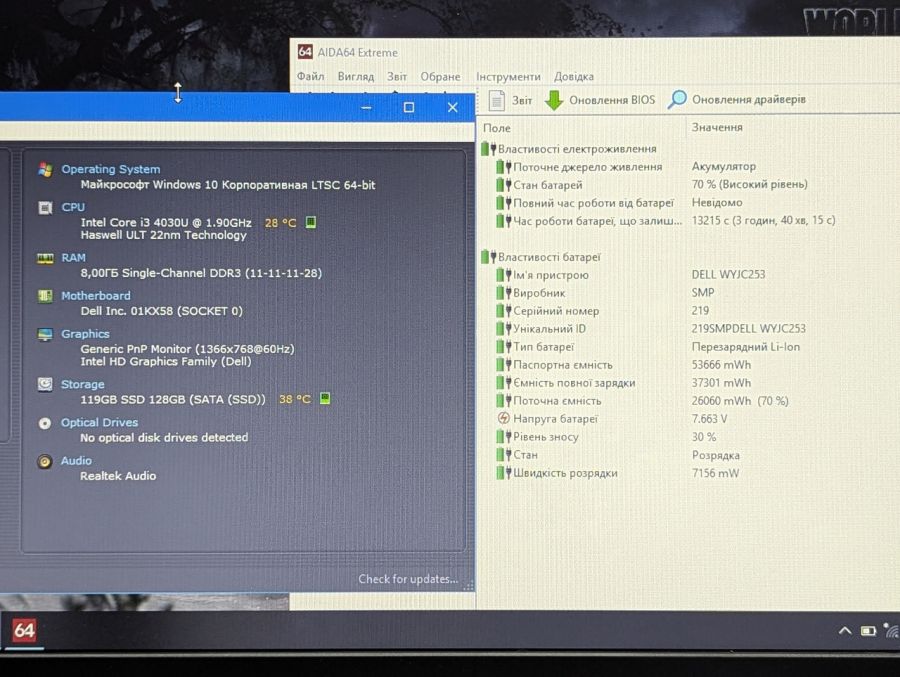This screenshot has height=677, width=900.
Task: Click the Motherboard icon
Action: point(45,296)
